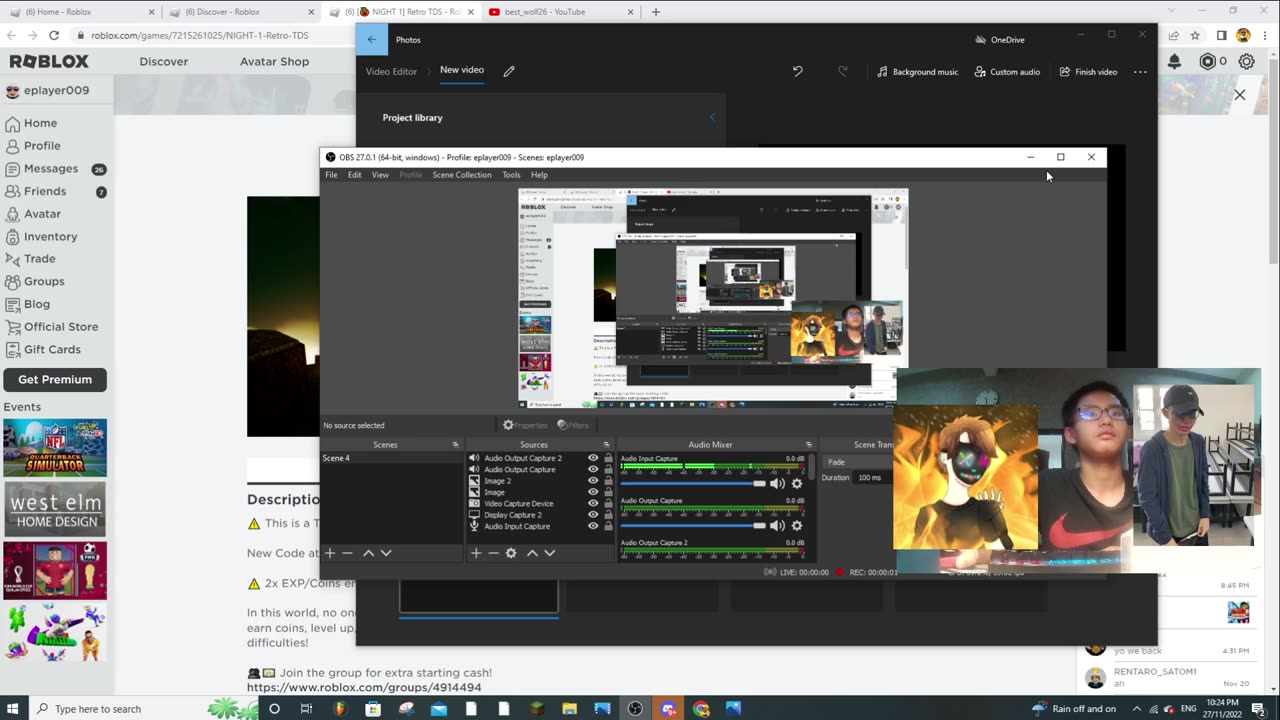
Task: Add a new scene with plus icon
Action: (x=330, y=553)
